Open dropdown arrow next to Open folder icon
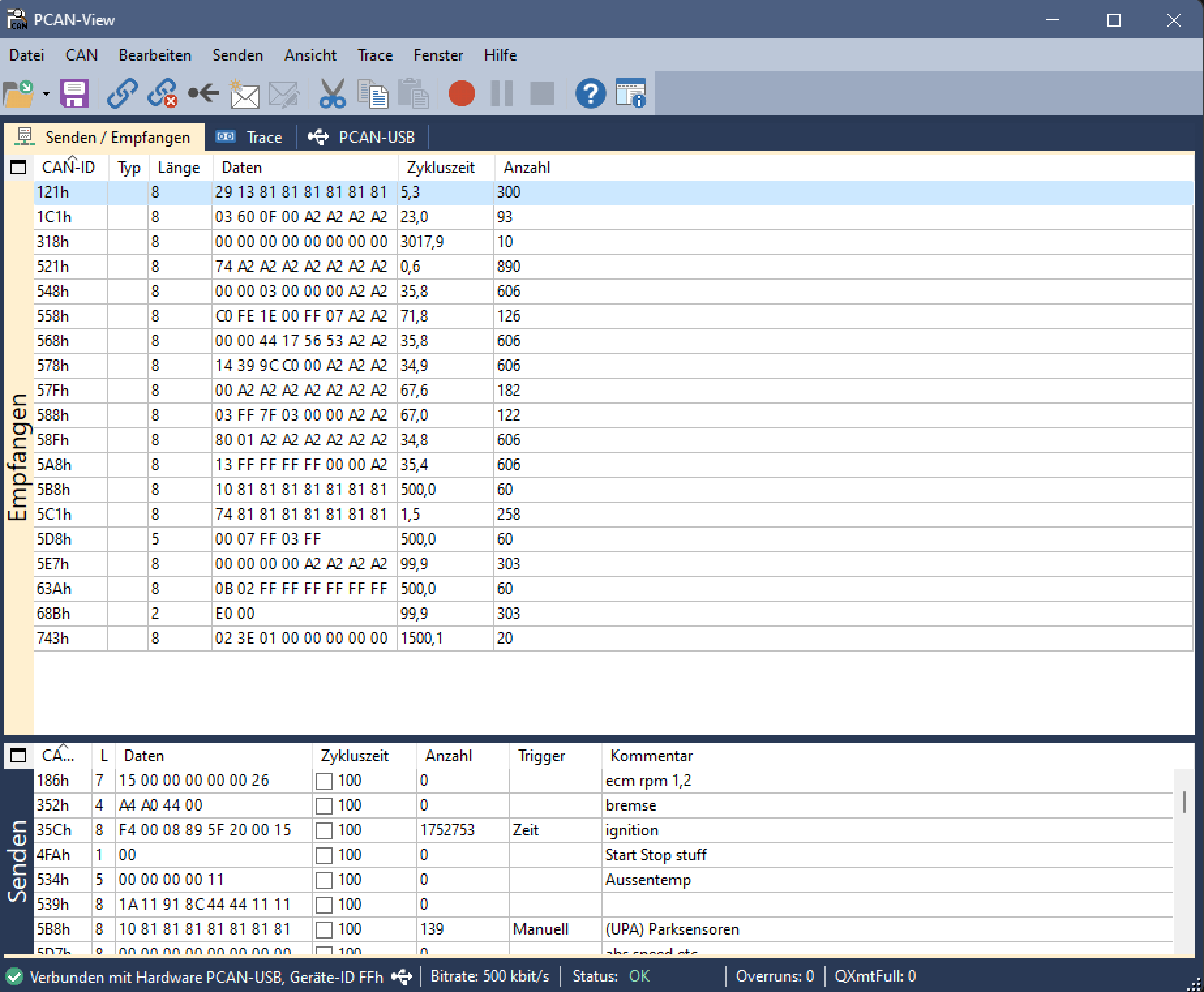 [46, 94]
